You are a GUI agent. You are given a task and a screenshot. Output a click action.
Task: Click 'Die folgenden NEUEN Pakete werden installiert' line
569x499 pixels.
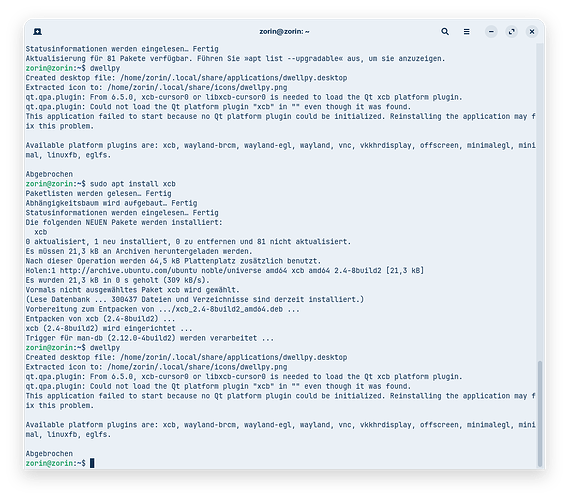coord(124,222)
